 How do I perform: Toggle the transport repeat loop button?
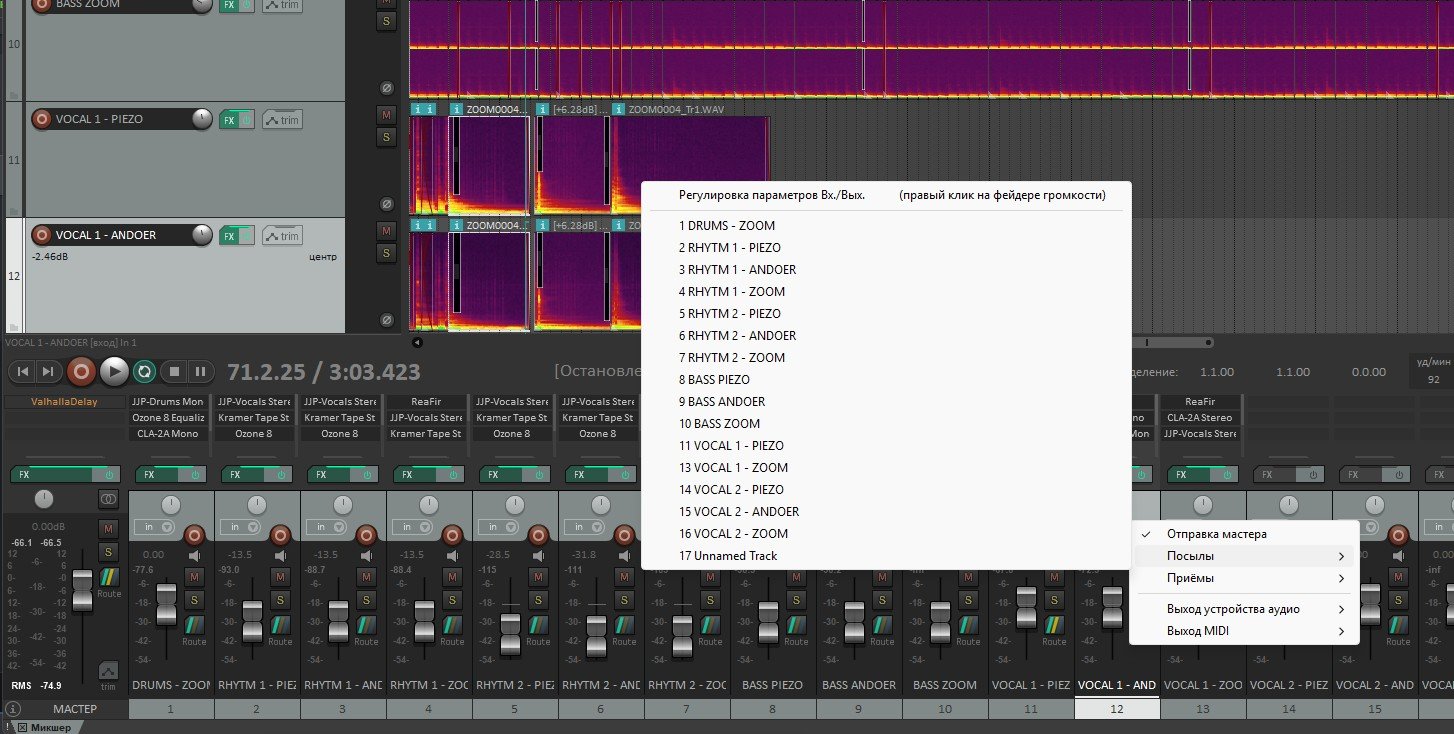tap(144, 372)
